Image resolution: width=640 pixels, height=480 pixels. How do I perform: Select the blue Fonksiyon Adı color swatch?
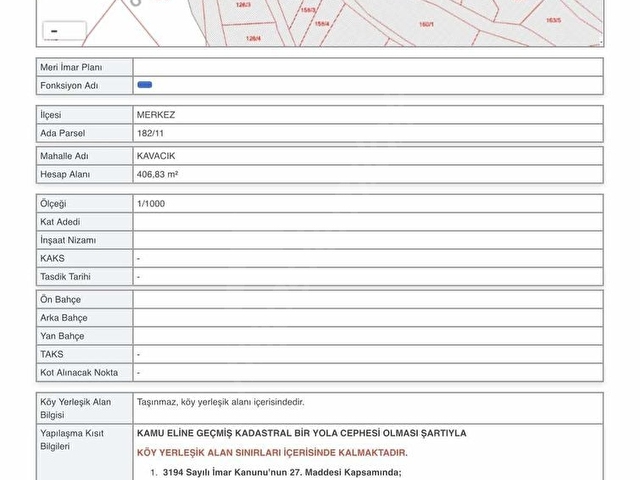pos(144,85)
